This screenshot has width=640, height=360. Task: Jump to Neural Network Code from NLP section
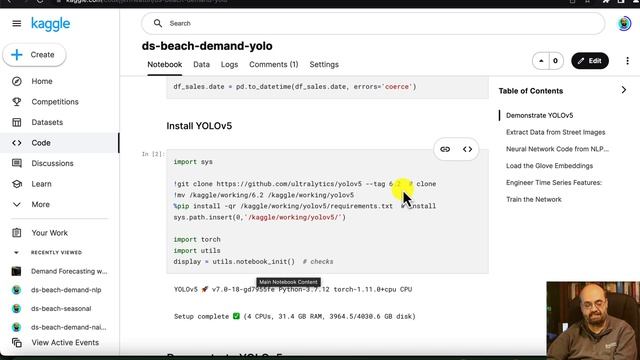pyautogui.click(x=557, y=149)
